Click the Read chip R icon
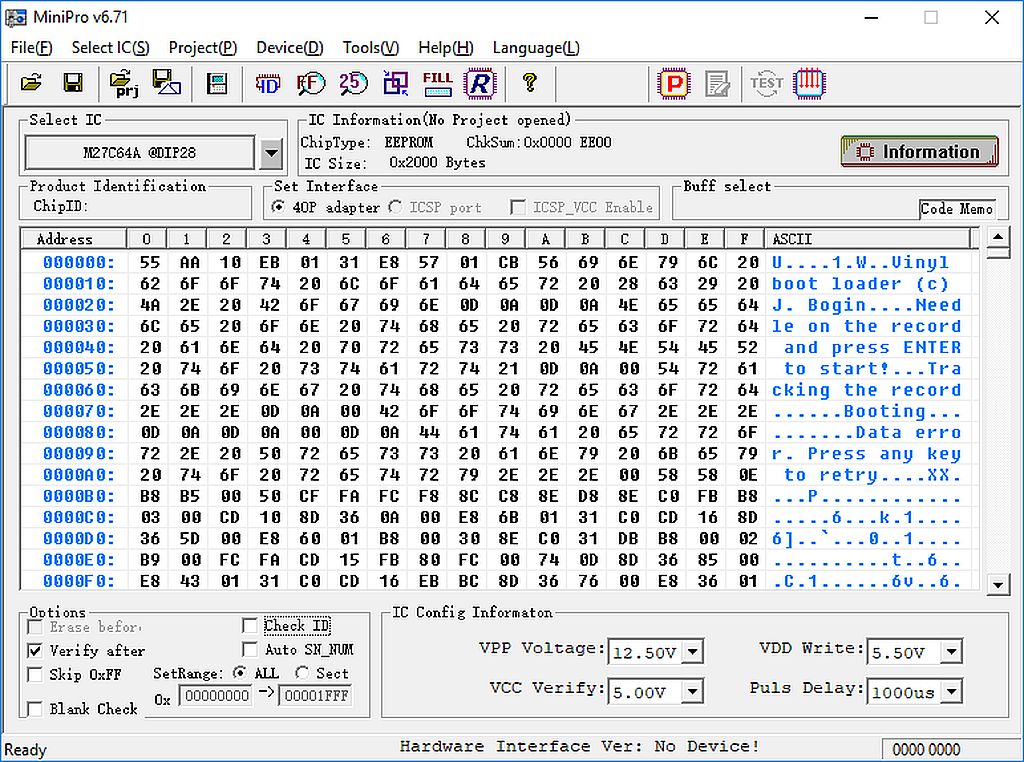This screenshot has height=762, width=1024. point(480,83)
